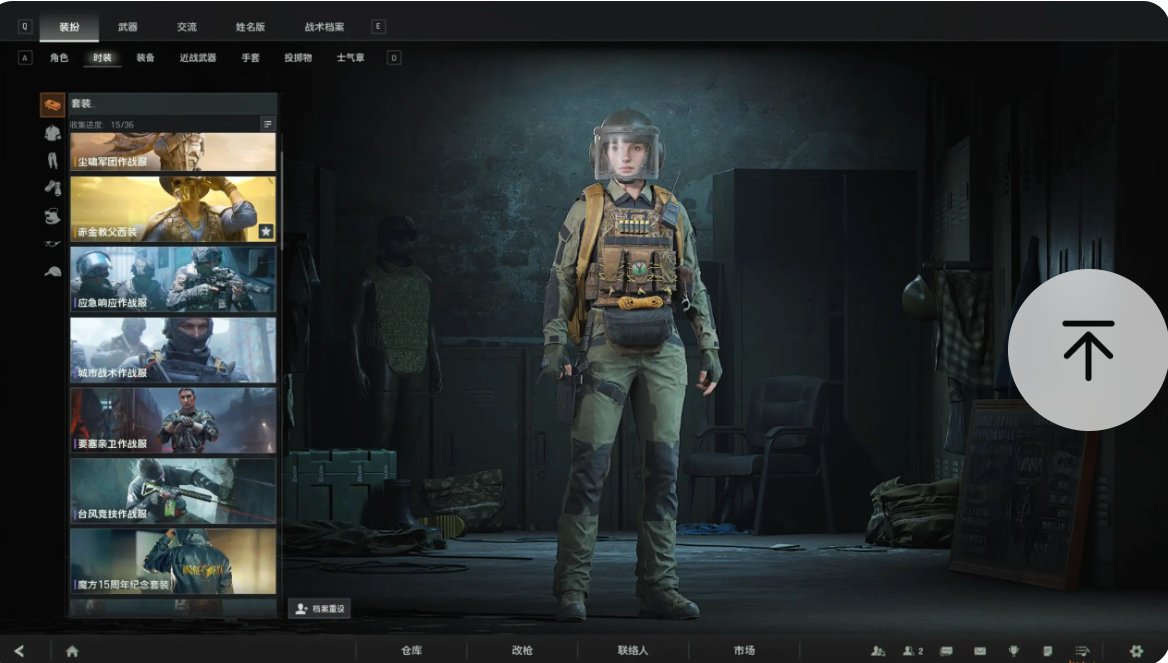
Task: Go to 改枪 in the bottom bar
Action: (522, 650)
